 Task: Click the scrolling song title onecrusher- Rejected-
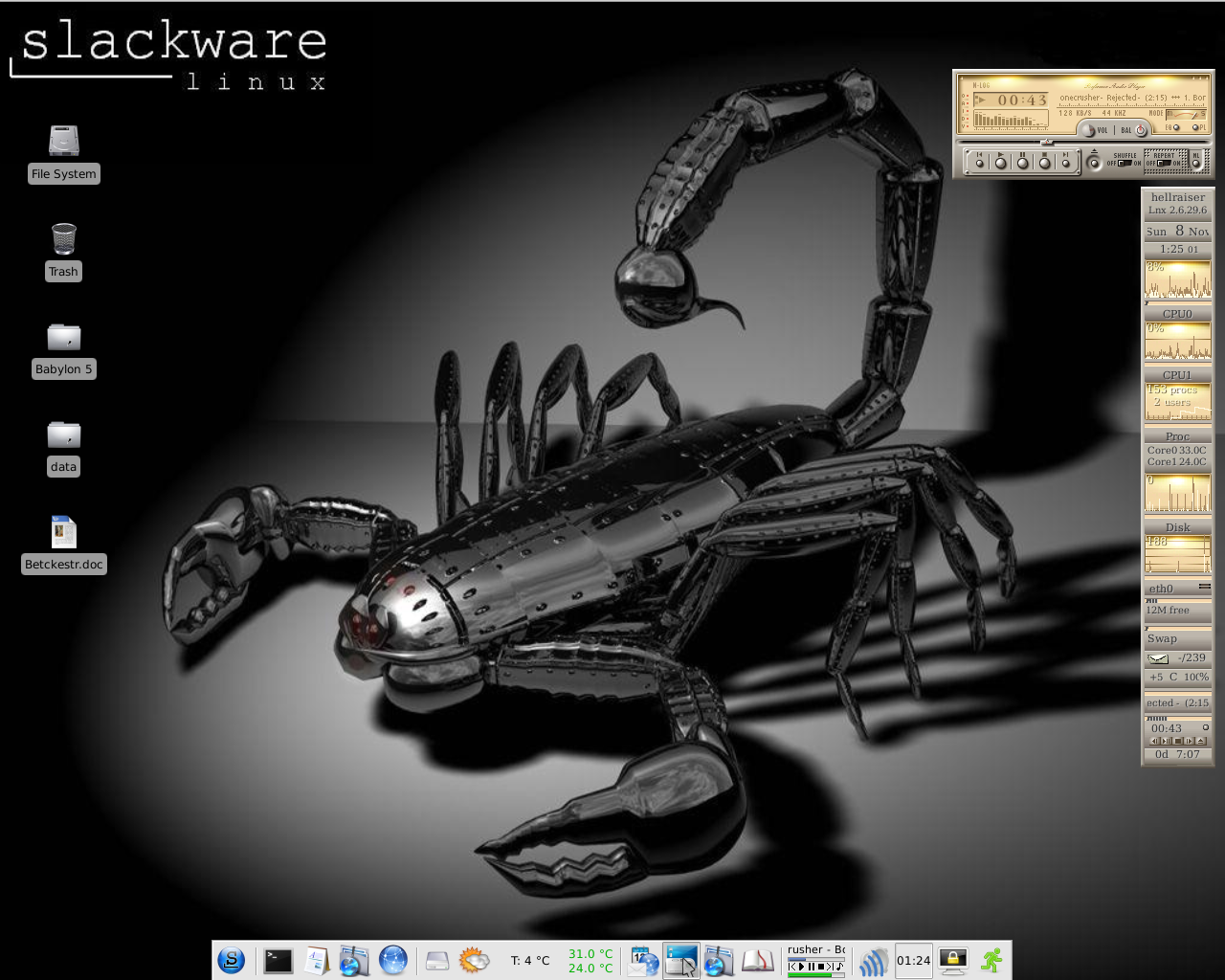point(1099,98)
